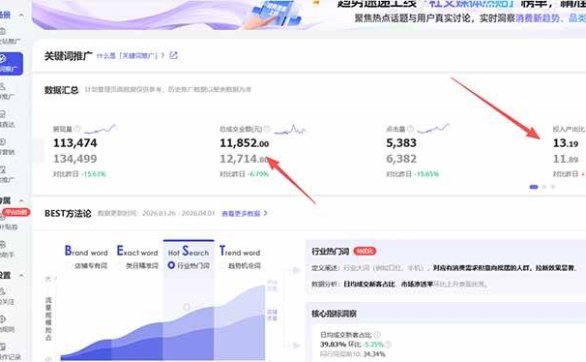Click the help icon next to 点击量

(410, 129)
